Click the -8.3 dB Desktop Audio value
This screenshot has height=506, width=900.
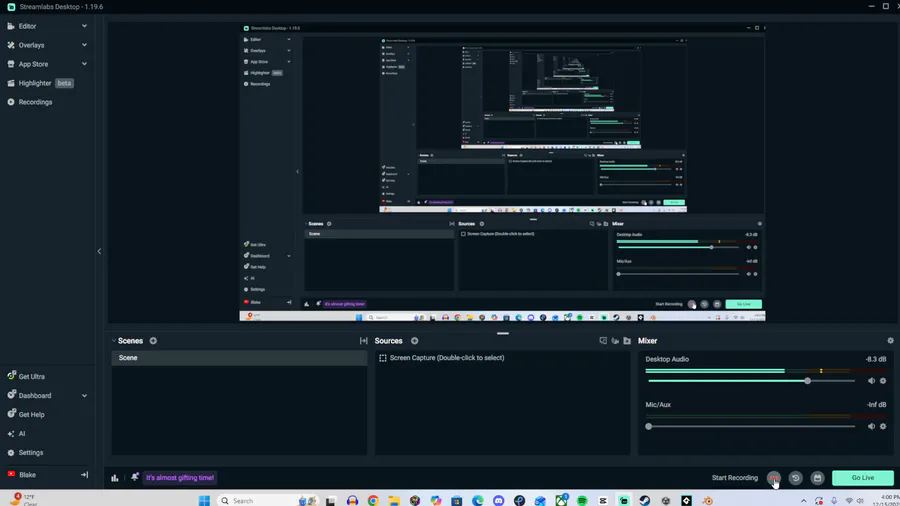[x=875, y=359]
